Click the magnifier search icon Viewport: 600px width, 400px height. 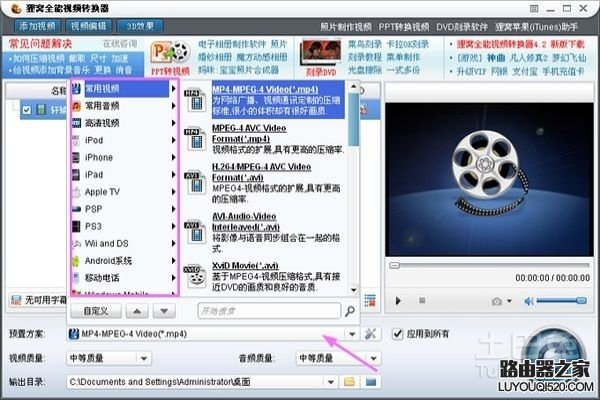click(349, 311)
